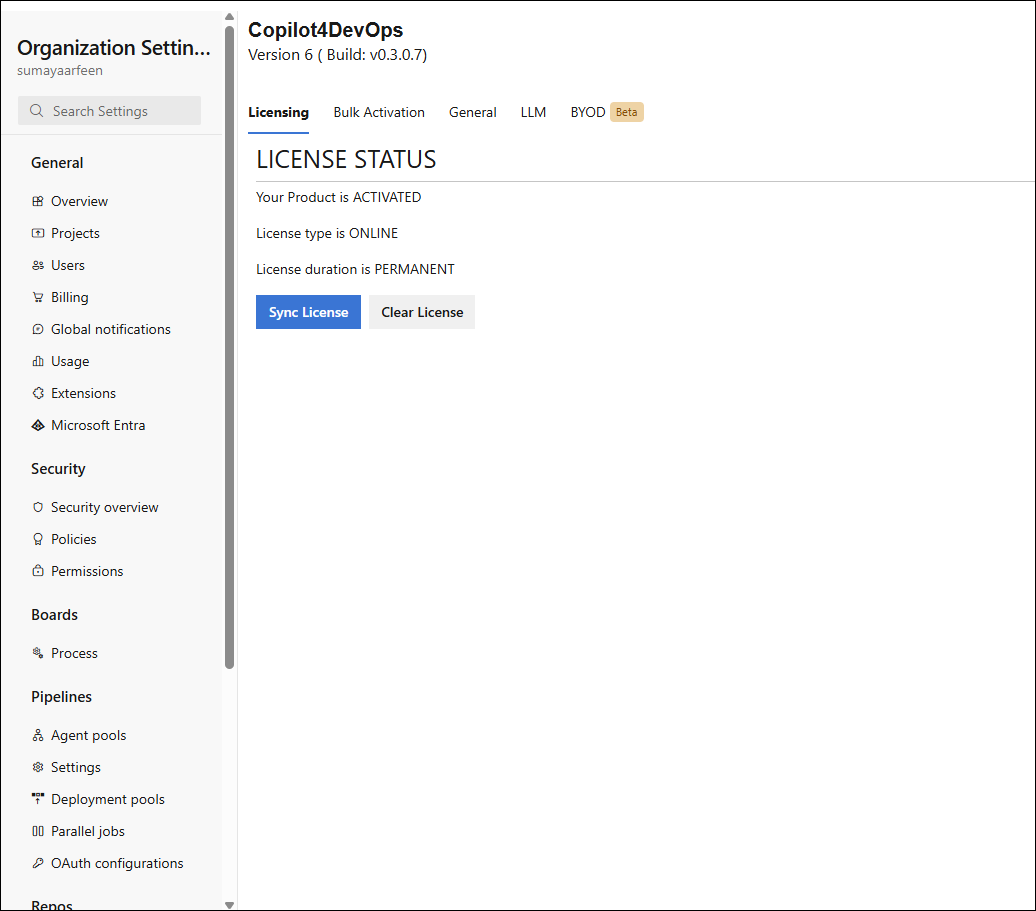This screenshot has height=911, width=1036.
Task: Click the Microsoft Entra diamond icon
Action: pos(38,425)
